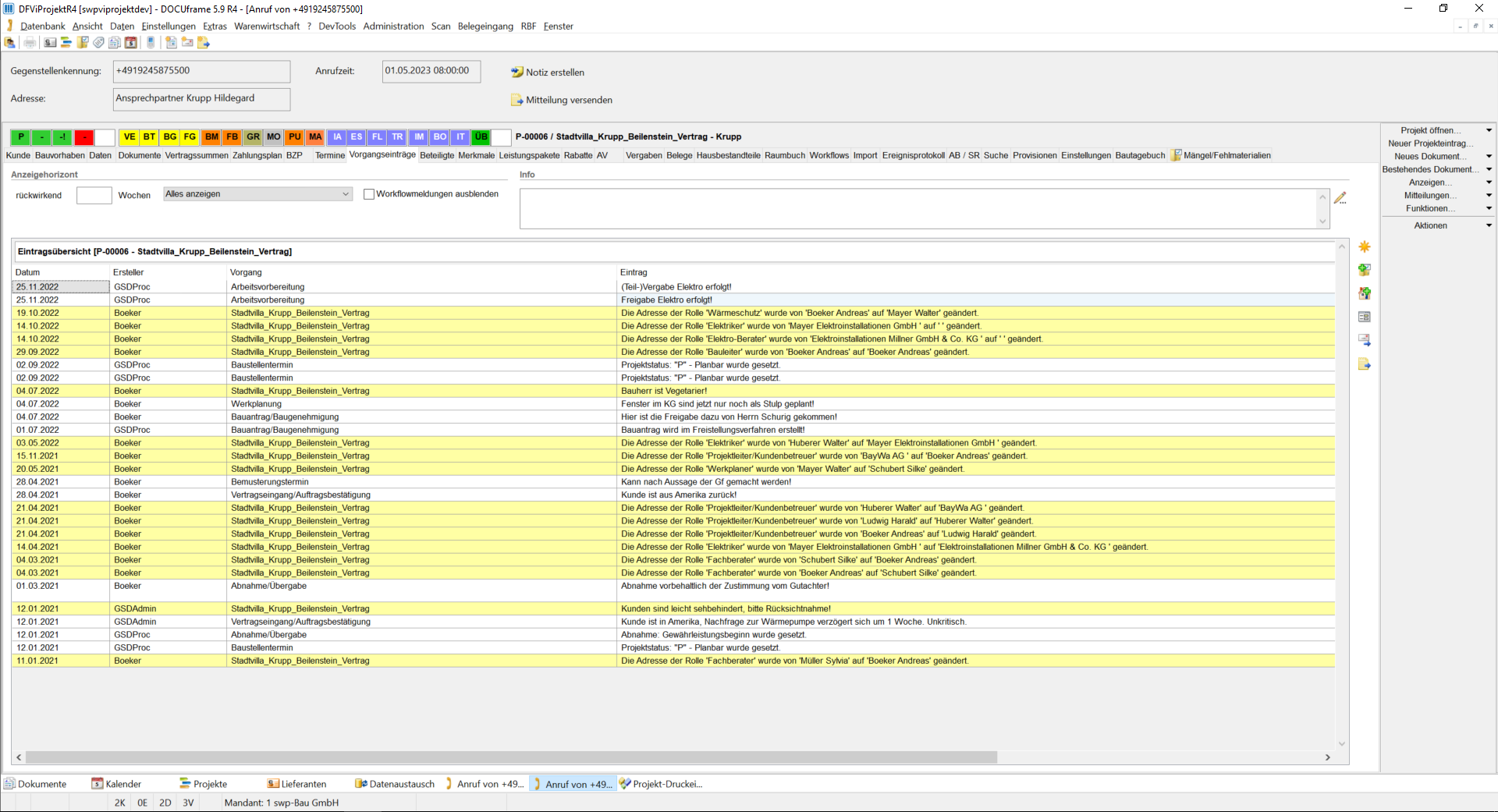Click the green-blue project bars toolbar icon
This screenshot has height=812, width=1498.
tap(66, 42)
